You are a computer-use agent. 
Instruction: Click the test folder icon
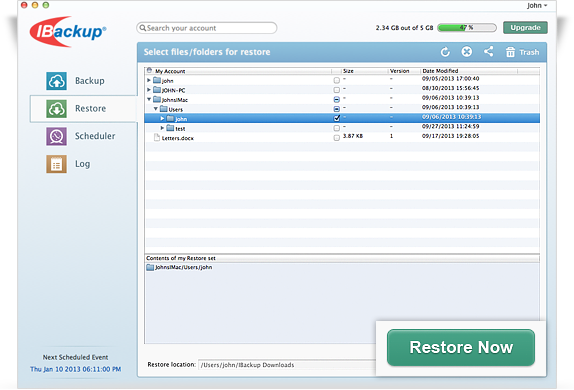[170, 128]
